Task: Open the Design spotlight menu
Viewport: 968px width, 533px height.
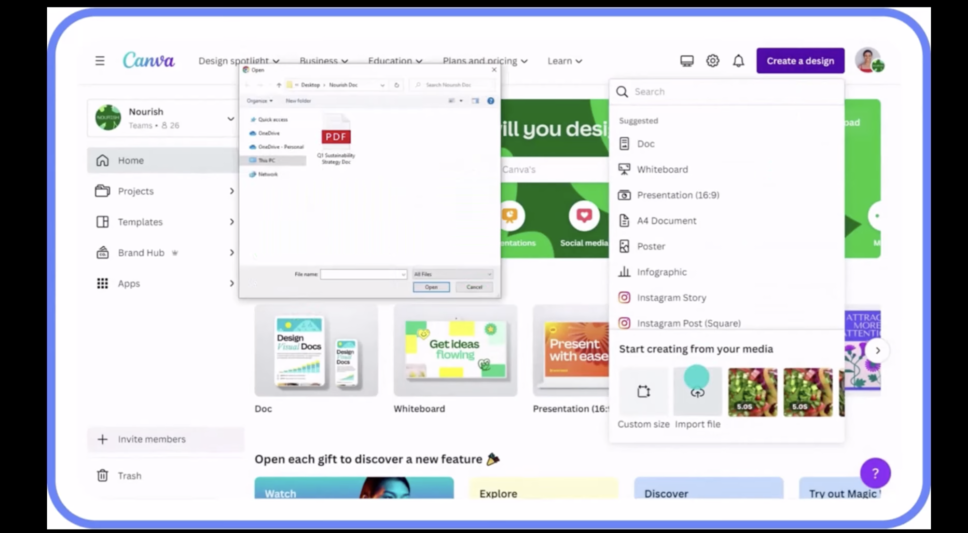Action: click(x=239, y=61)
